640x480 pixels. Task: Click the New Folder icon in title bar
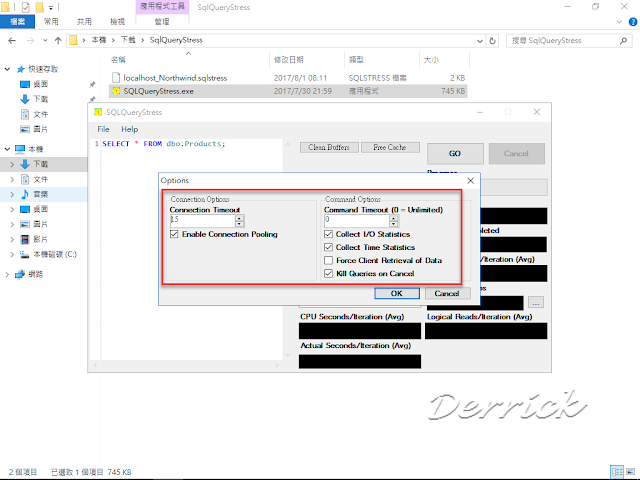[40, 7]
